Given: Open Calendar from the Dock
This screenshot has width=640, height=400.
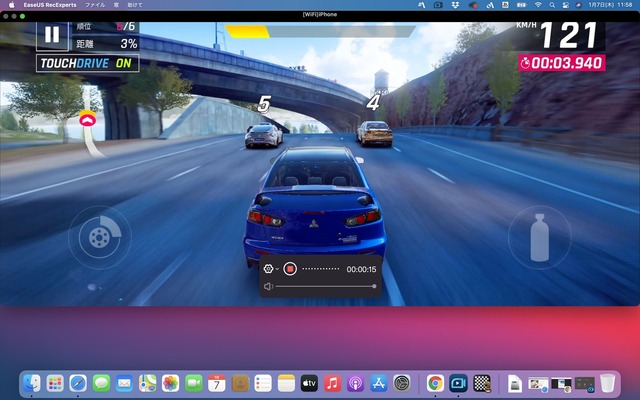Looking at the screenshot, I should tap(217, 383).
